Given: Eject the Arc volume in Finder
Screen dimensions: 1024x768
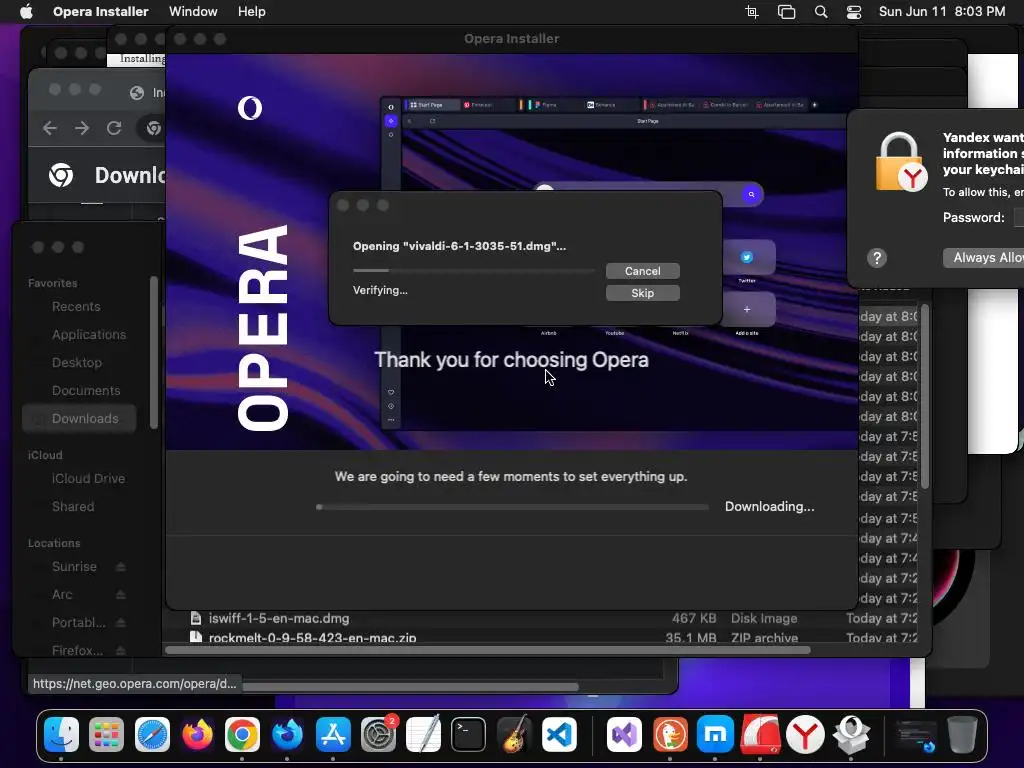Looking at the screenshot, I should 121,595.
